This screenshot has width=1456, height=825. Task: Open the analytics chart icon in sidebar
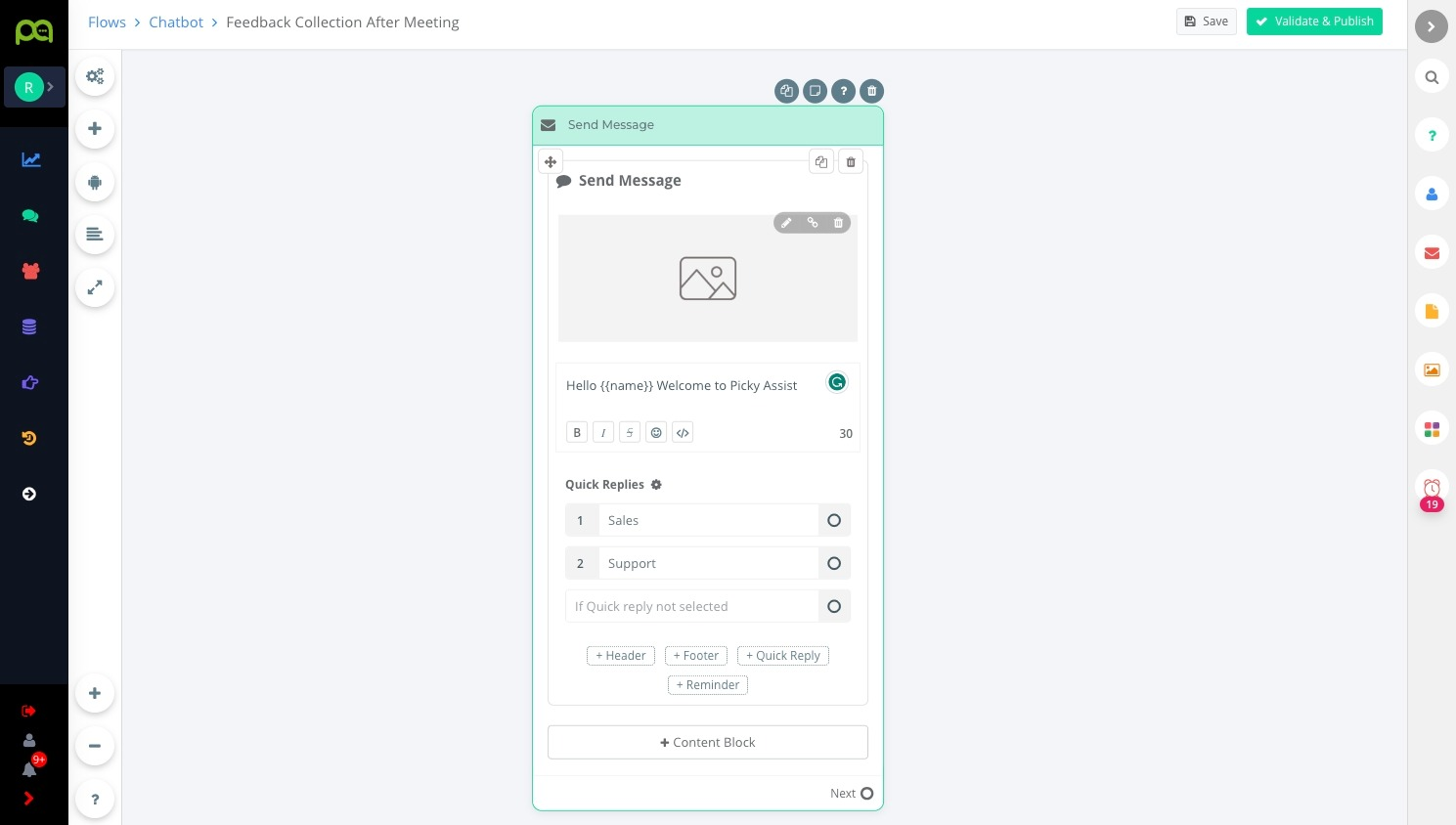pos(31,159)
